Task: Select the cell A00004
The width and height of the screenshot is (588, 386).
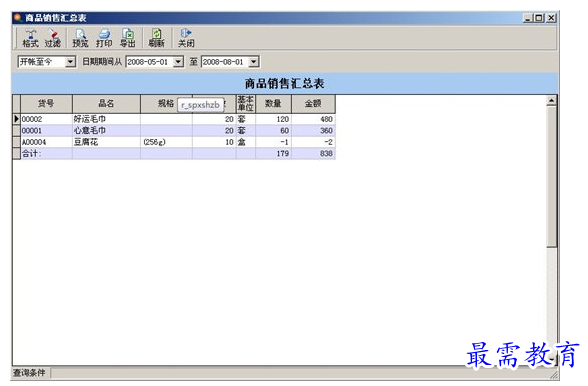Action: point(46,142)
